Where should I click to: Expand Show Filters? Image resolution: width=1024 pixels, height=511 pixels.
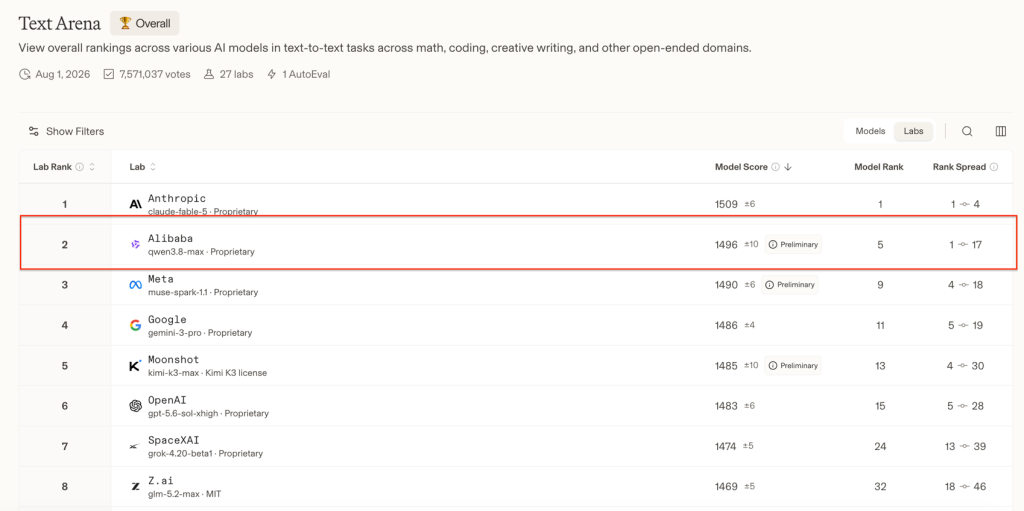[x=66, y=131]
